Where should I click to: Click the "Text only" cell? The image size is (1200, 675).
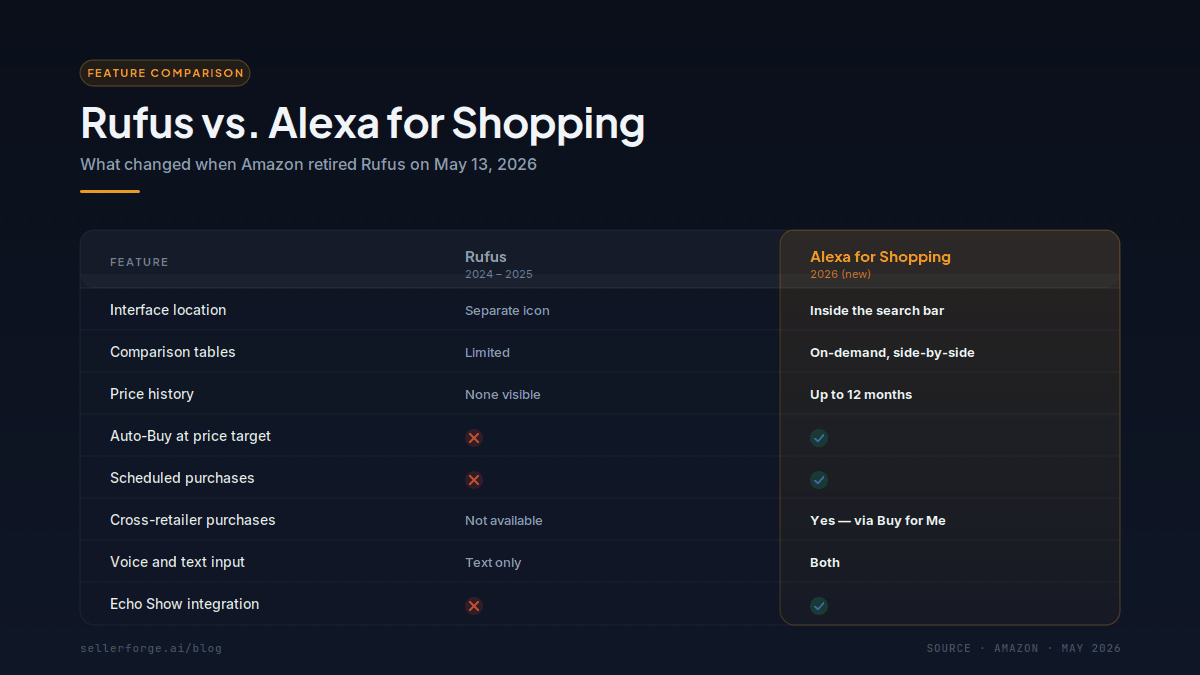tap(493, 563)
